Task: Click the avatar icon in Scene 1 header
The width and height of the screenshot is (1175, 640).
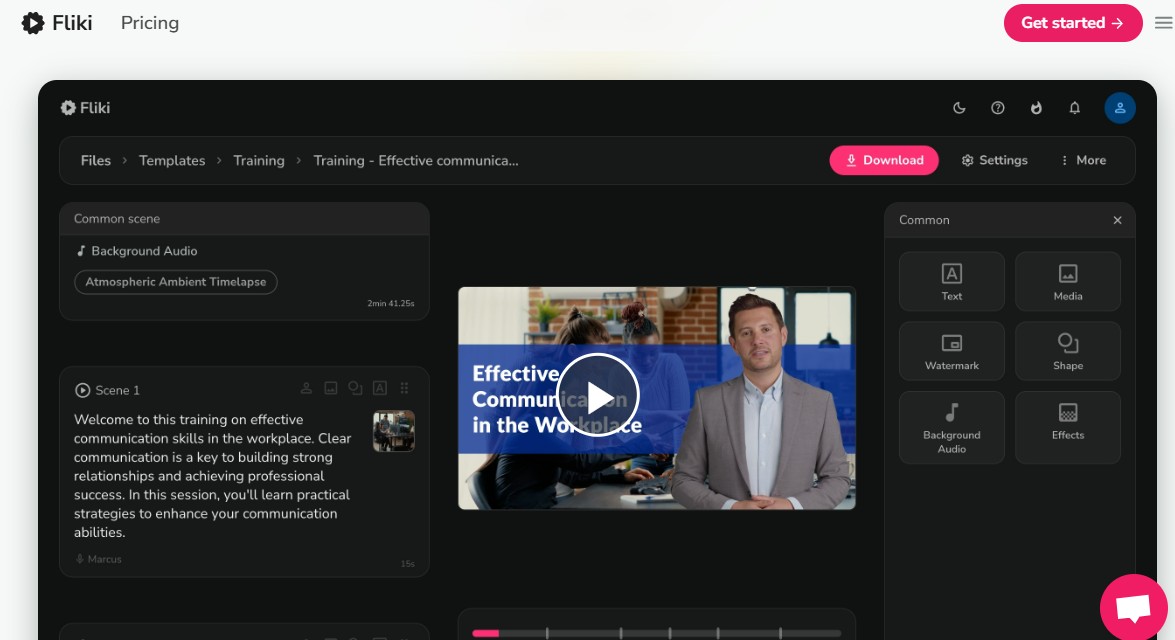Action: [x=307, y=389]
